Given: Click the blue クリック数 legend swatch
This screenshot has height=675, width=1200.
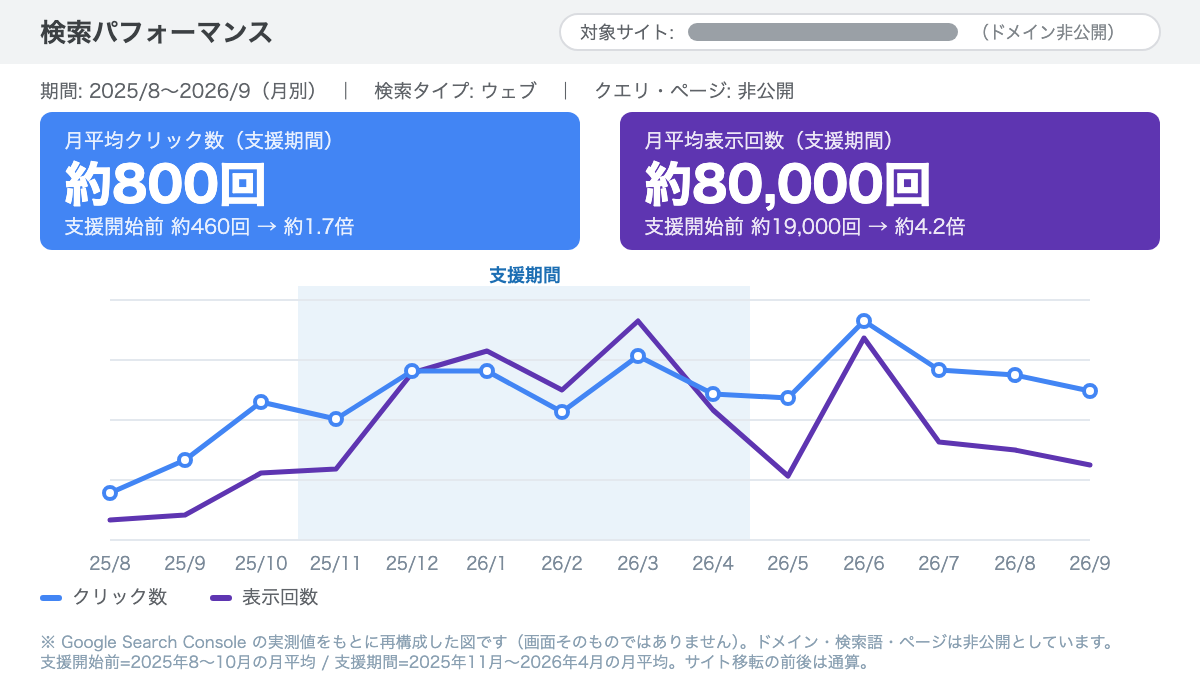Looking at the screenshot, I should click(x=52, y=598).
